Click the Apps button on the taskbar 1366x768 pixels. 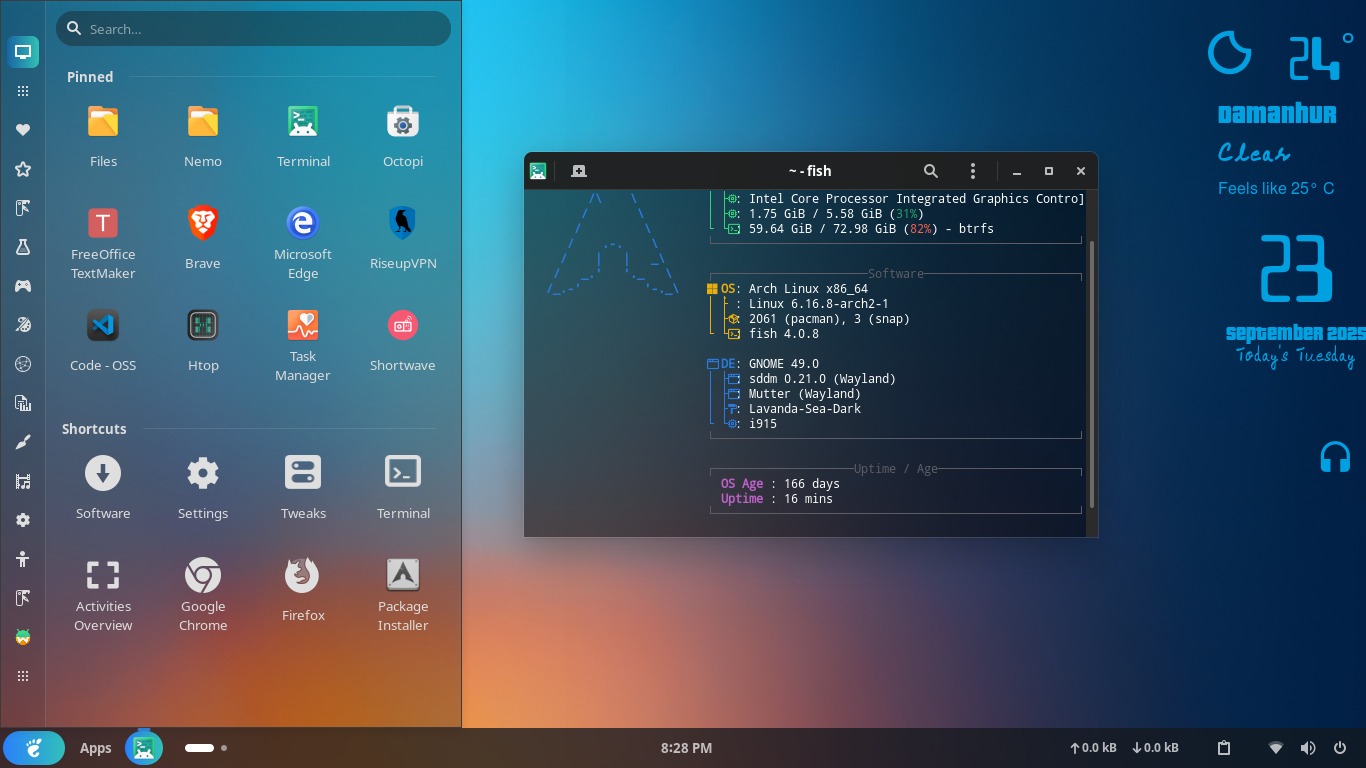(x=96, y=748)
